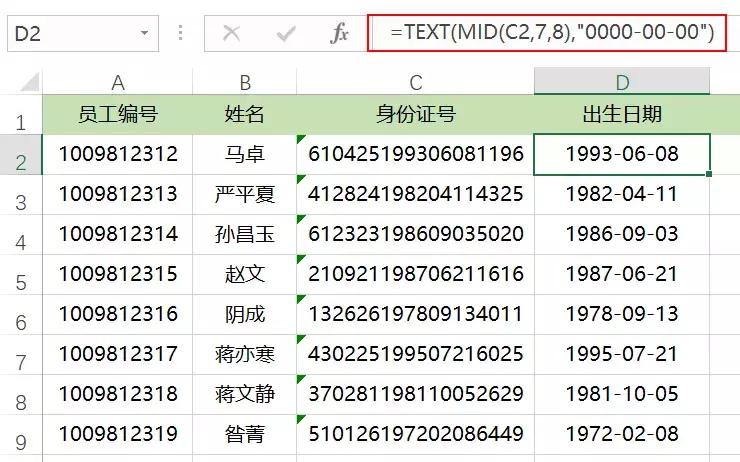
Task: Click ID cell 430225199507216025
Action: 415,355
